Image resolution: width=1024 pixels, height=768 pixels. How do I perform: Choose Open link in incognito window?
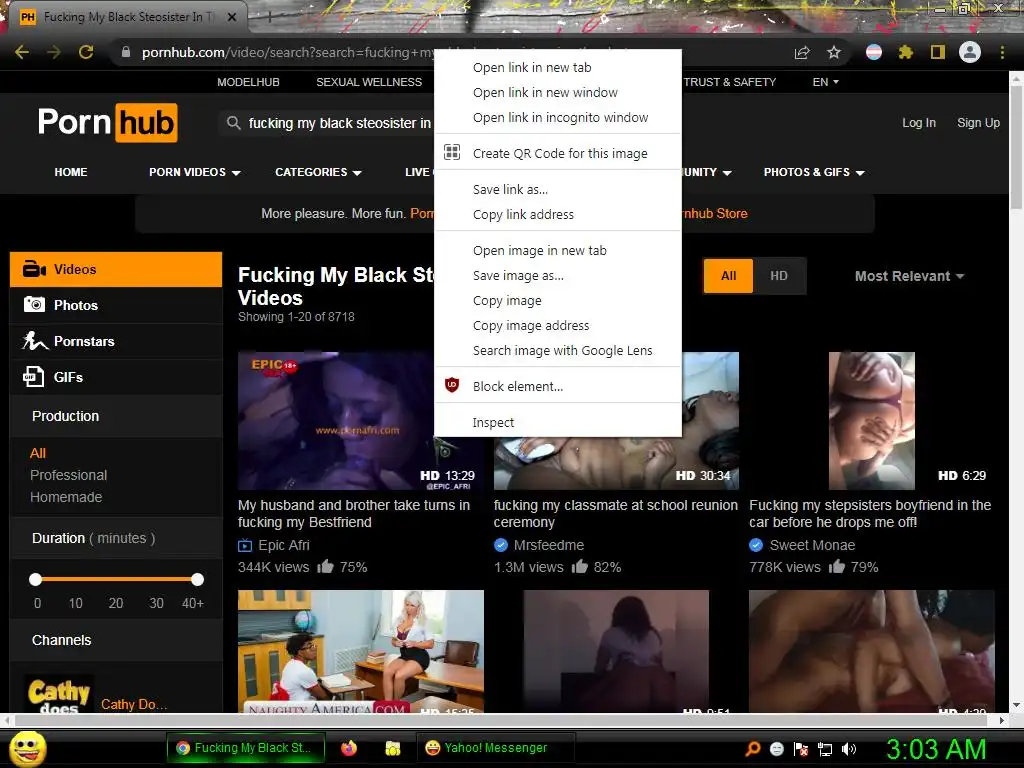click(558, 118)
